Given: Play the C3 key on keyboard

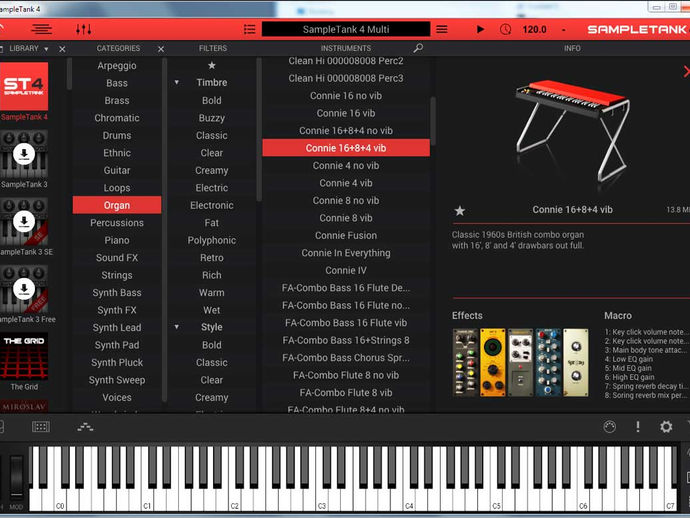Looking at the screenshot, I should pos(323,500).
